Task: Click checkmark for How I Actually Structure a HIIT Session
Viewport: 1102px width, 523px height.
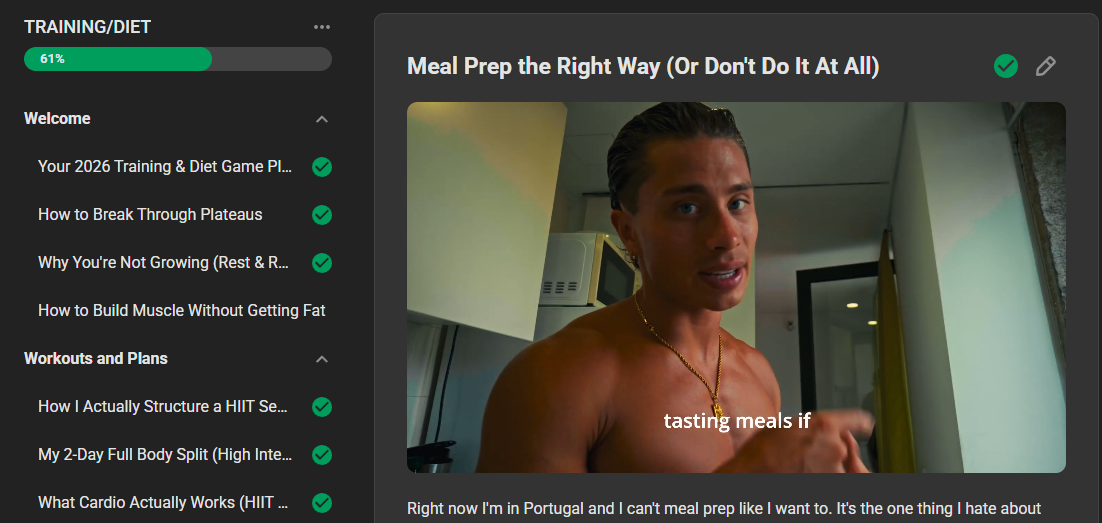Action: [322, 407]
